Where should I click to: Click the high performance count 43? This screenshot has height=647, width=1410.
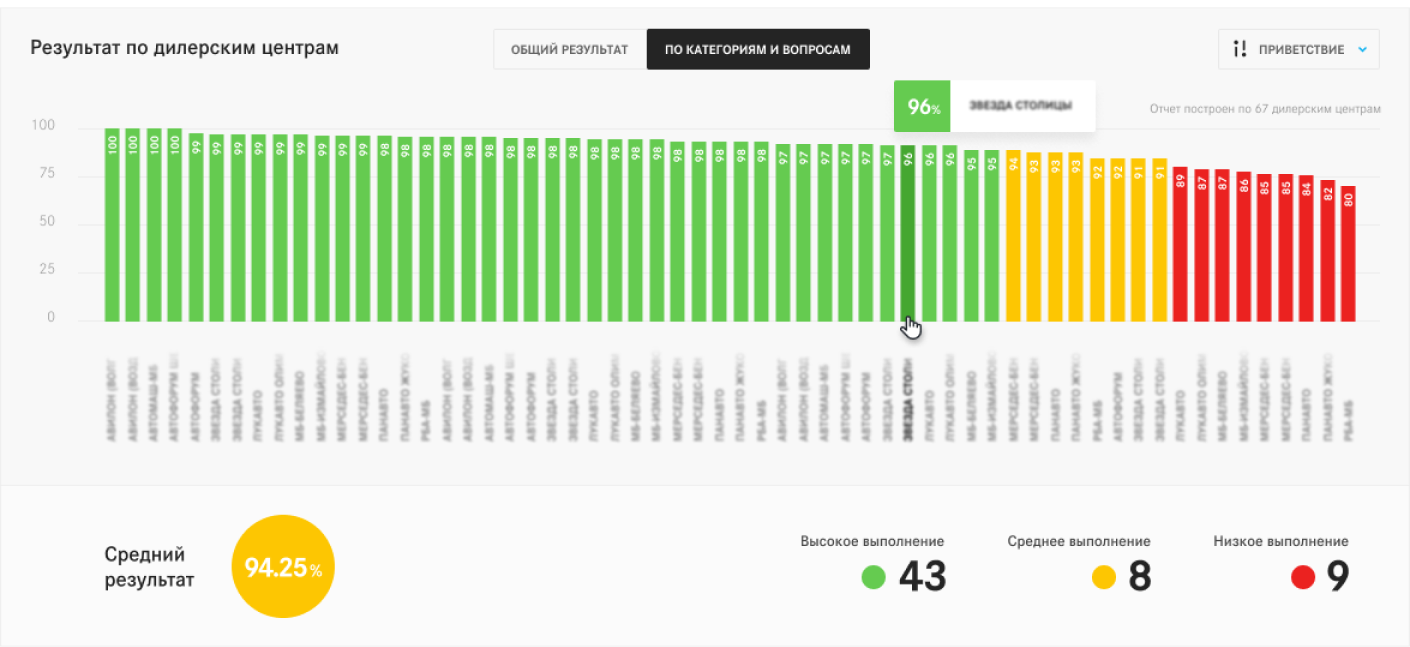click(922, 577)
